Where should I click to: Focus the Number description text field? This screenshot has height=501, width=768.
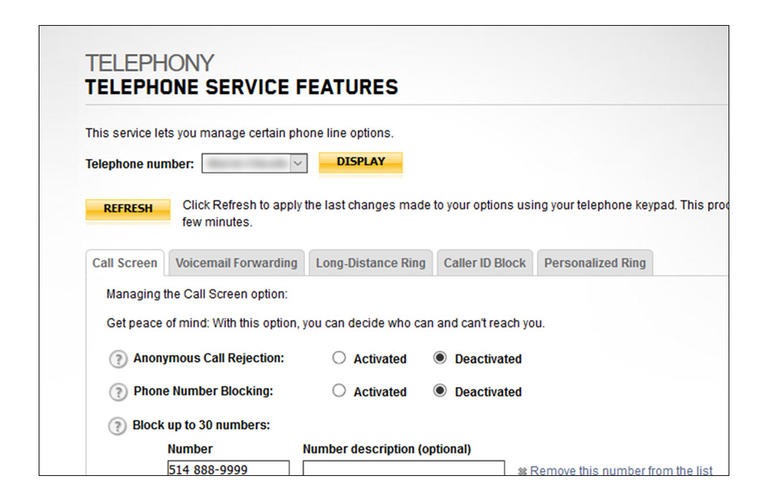[x=403, y=469]
